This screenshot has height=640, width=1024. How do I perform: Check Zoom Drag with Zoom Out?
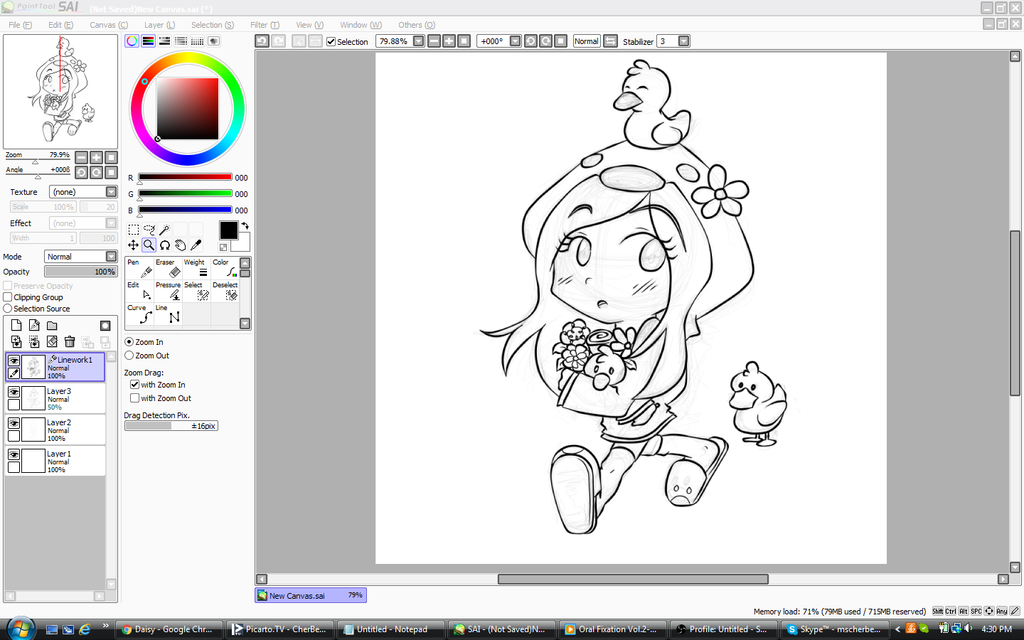[135, 398]
